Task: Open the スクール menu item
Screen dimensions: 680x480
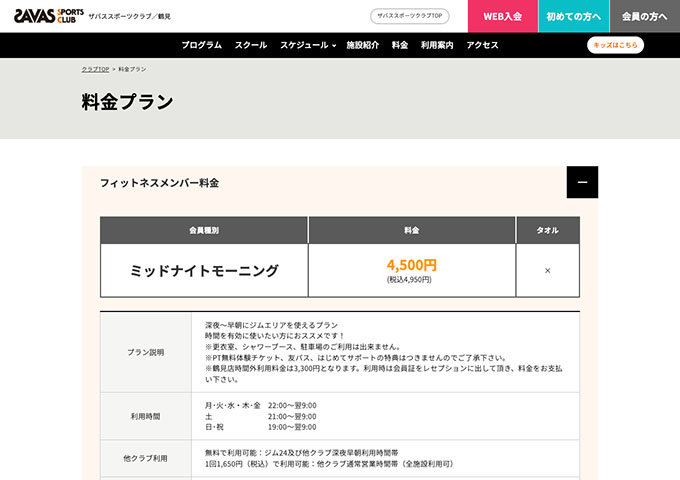Action: 251,45
